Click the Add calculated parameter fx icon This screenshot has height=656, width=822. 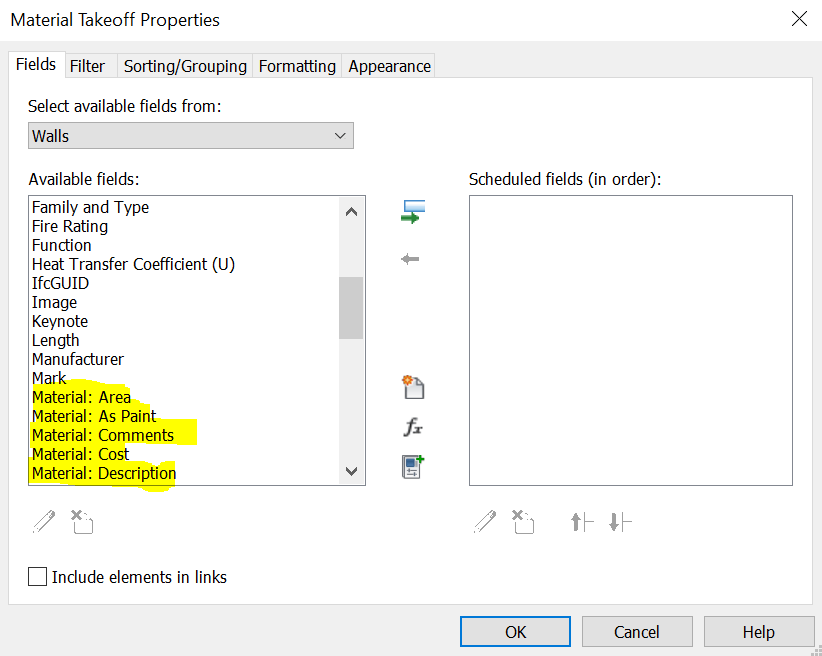412,427
